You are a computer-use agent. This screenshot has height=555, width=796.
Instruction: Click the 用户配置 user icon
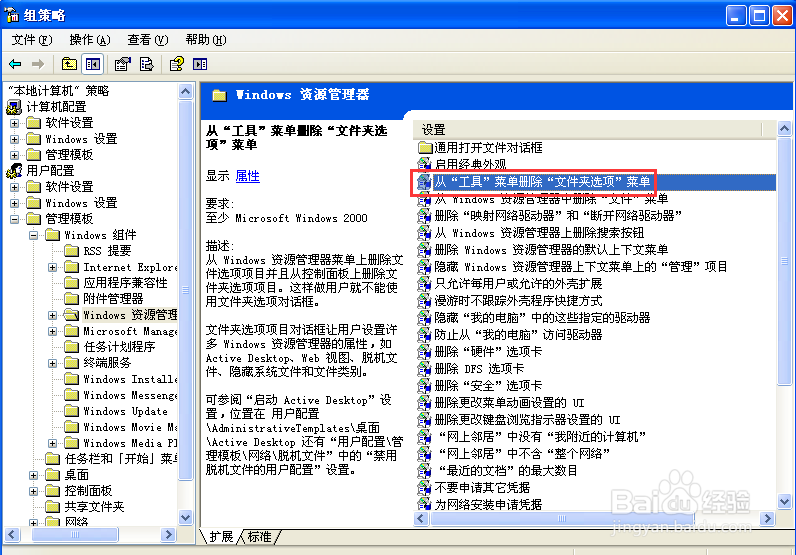click(x=14, y=171)
